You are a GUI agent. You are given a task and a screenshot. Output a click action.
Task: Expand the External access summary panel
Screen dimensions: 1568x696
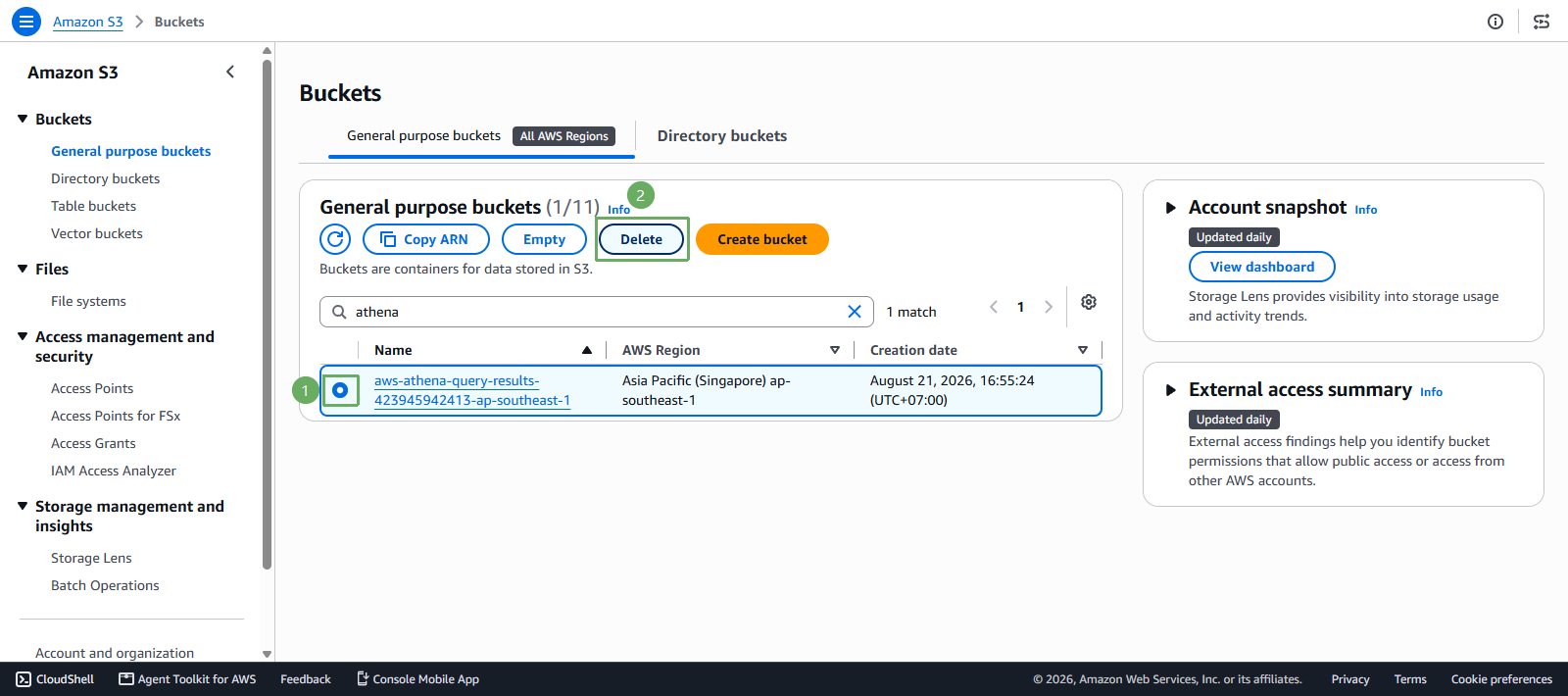tap(1170, 390)
